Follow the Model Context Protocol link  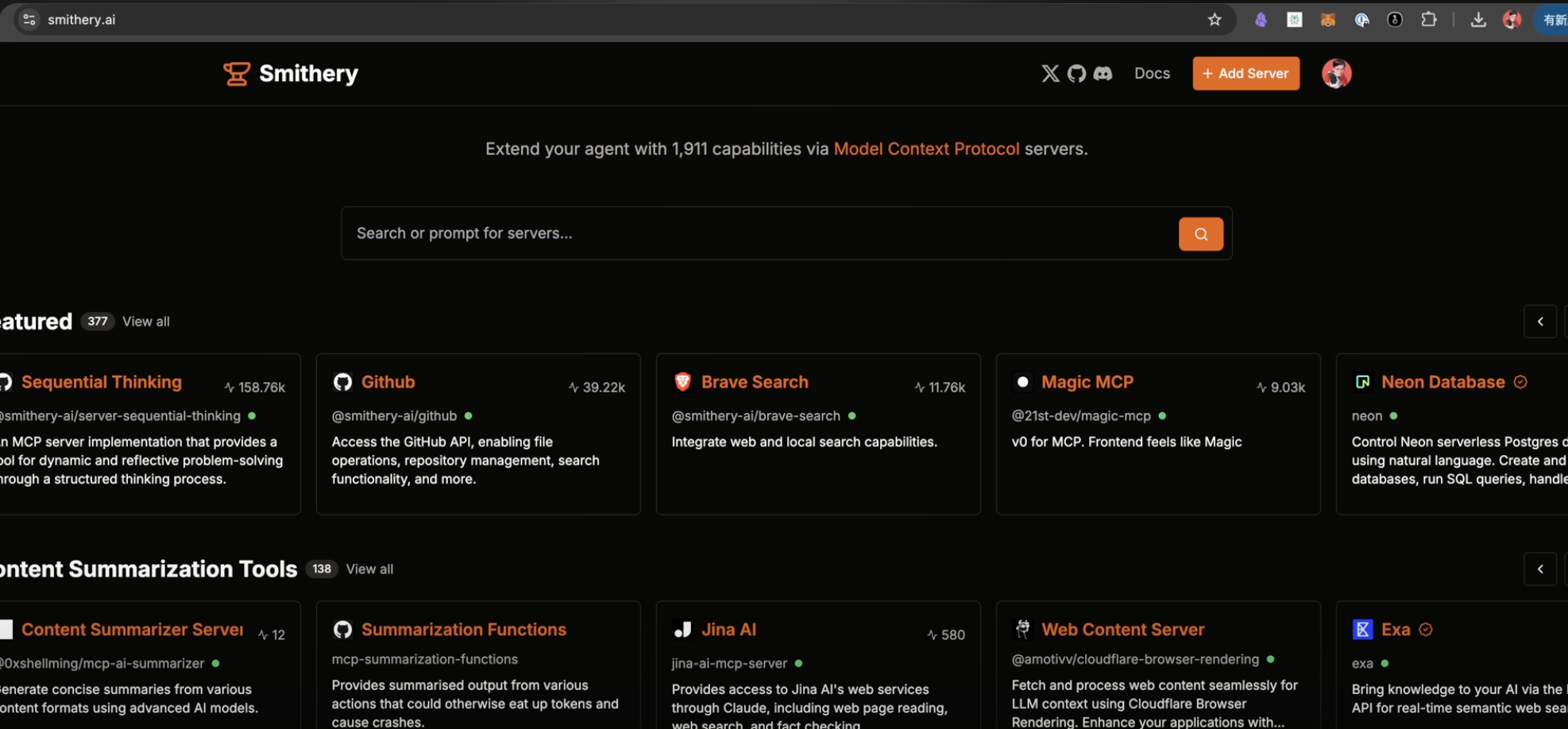(x=926, y=149)
